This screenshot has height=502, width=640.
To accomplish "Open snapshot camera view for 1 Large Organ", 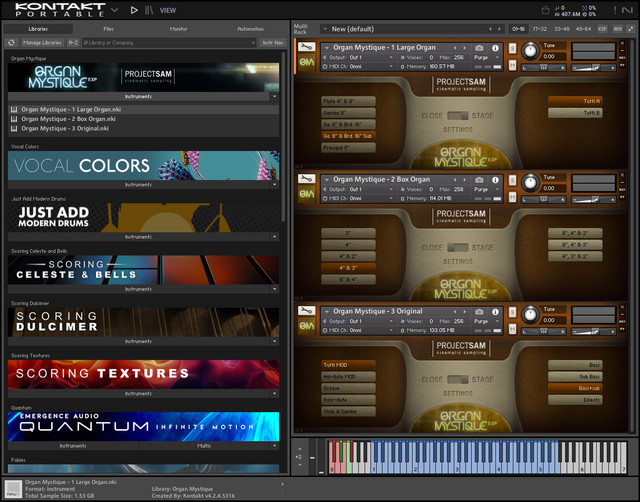I will tap(479, 48).
